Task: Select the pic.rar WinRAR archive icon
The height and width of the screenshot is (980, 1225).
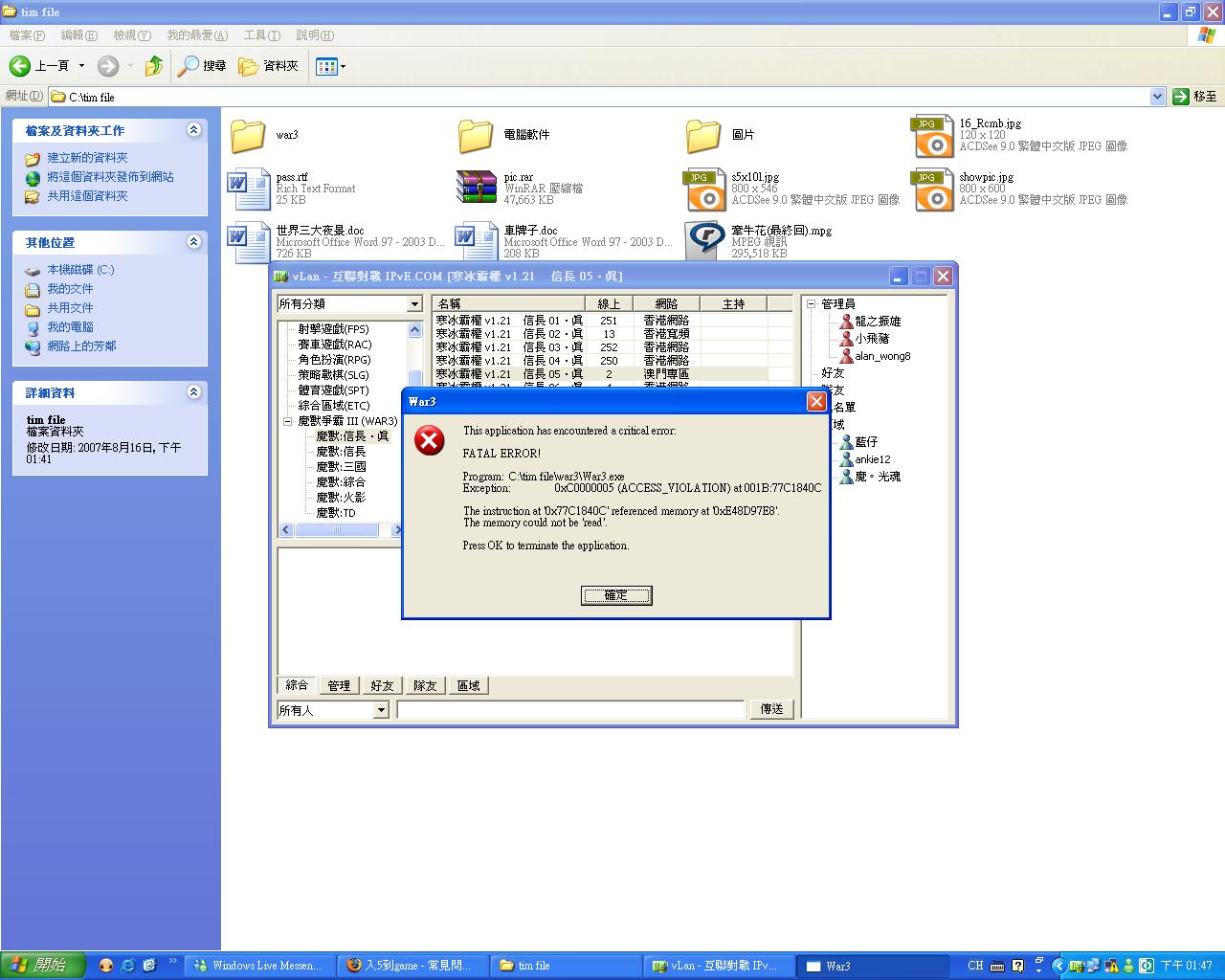Action: click(476, 189)
